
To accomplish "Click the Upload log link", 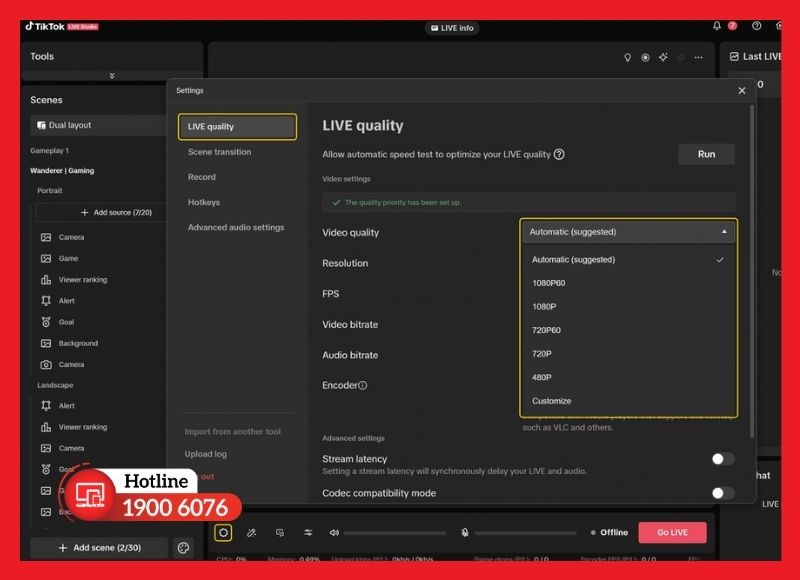I will (206, 454).
